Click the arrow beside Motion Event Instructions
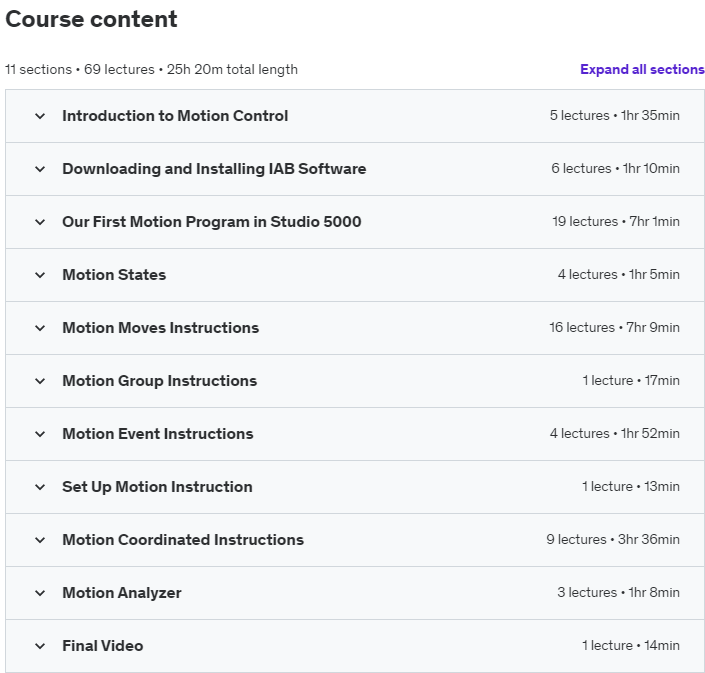 click(x=40, y=434)
